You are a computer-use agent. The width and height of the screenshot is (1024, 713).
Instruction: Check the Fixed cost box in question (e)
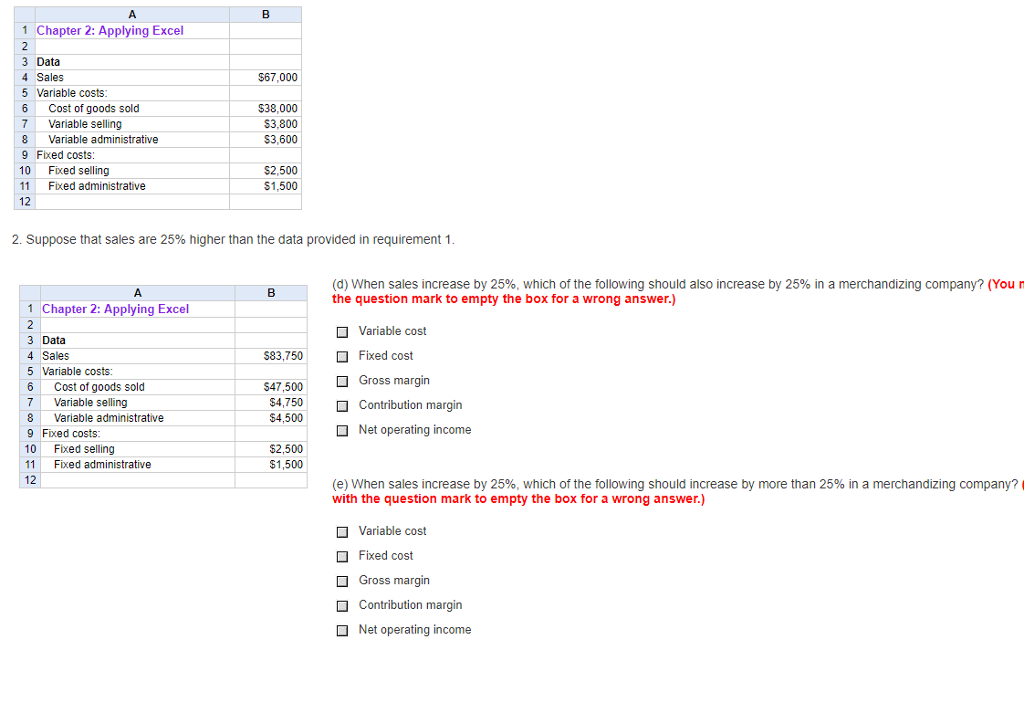pos(342,555)
